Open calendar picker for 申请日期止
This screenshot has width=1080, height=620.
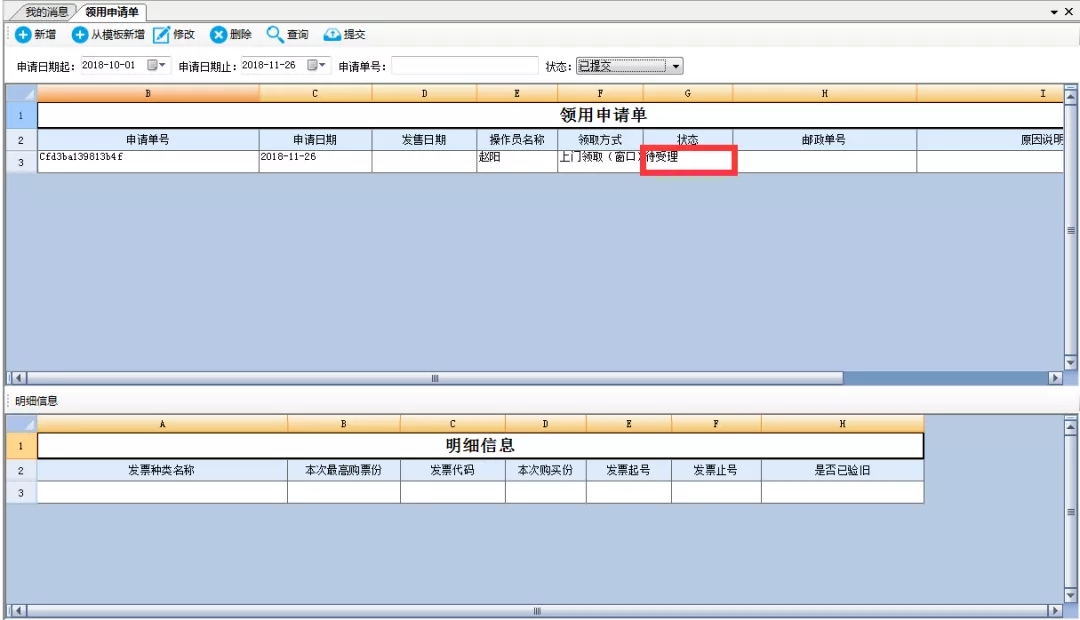pyautogui.click(x=318, y=66)
